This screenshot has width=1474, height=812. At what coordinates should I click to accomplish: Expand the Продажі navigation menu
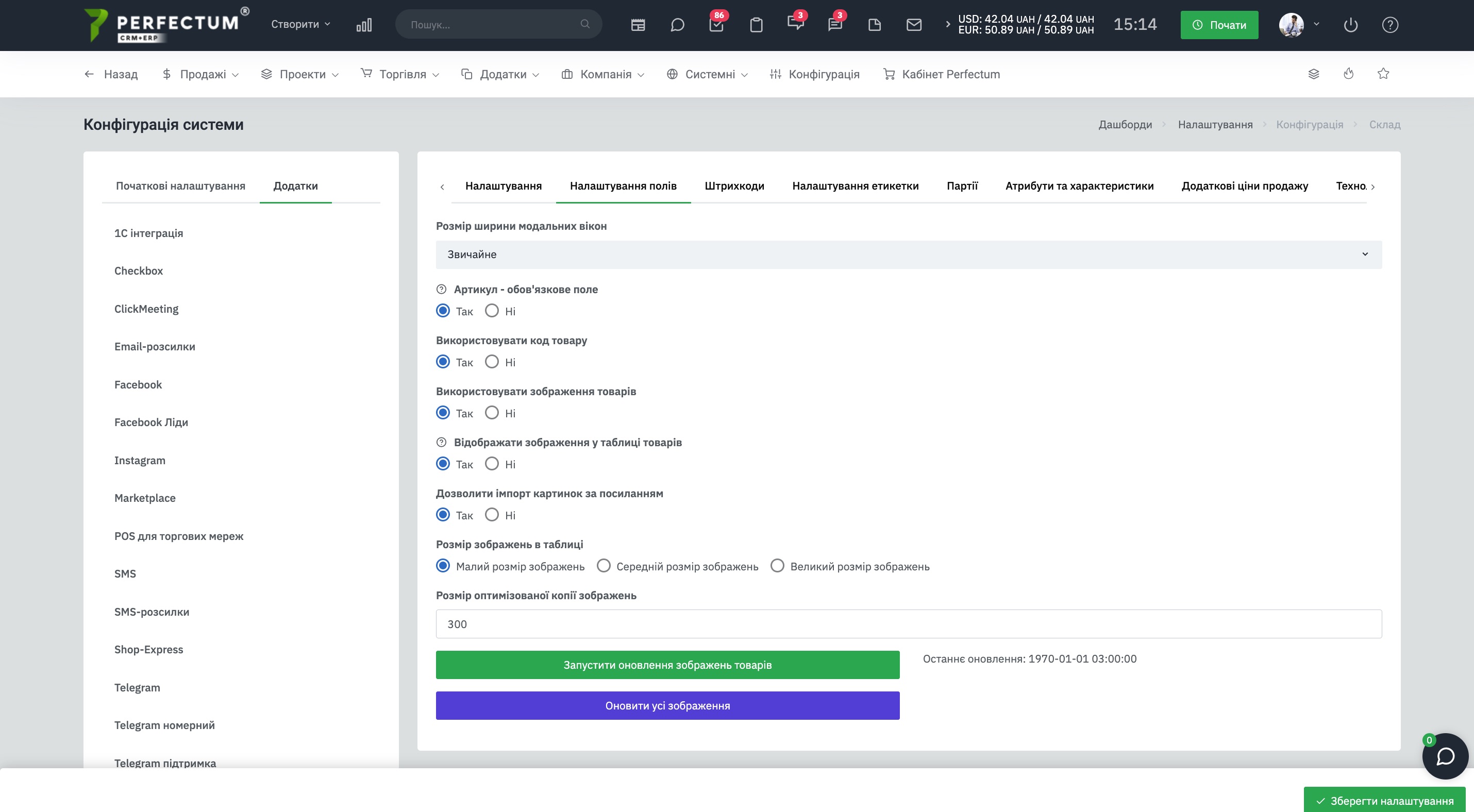[x=200, y=74]
